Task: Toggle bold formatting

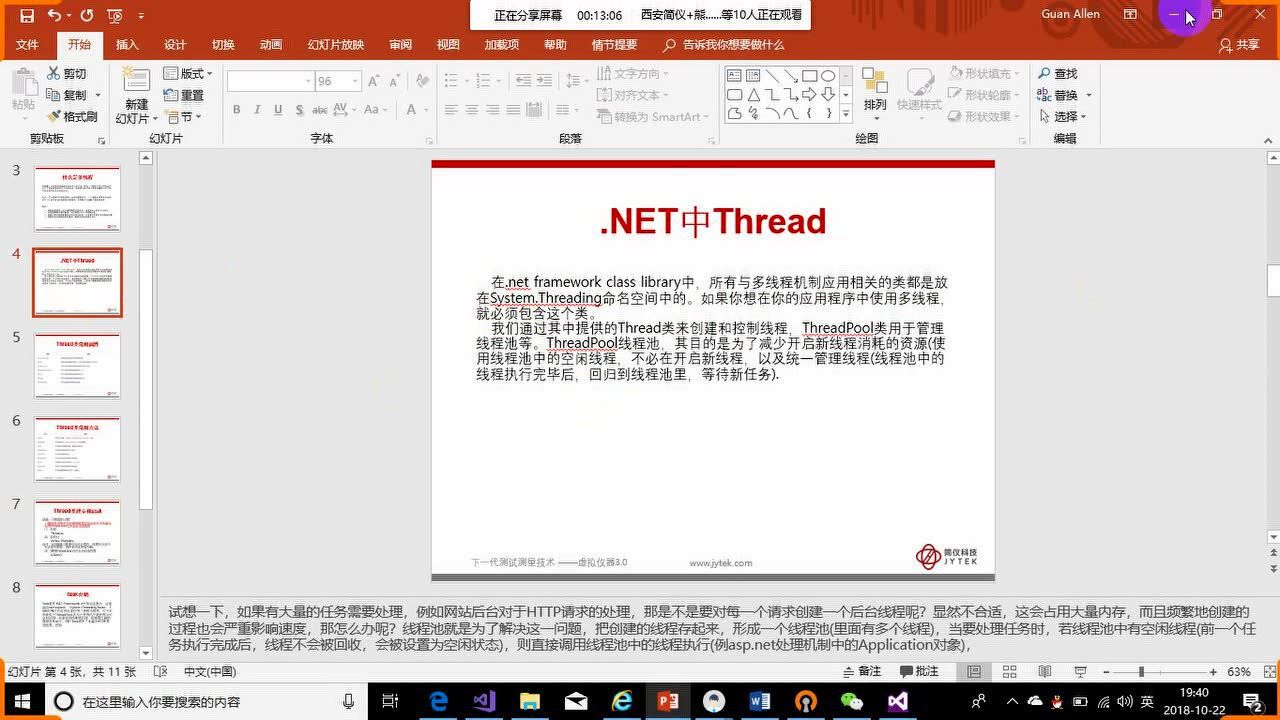Action: pyautogui.click(x=237, y=109)
